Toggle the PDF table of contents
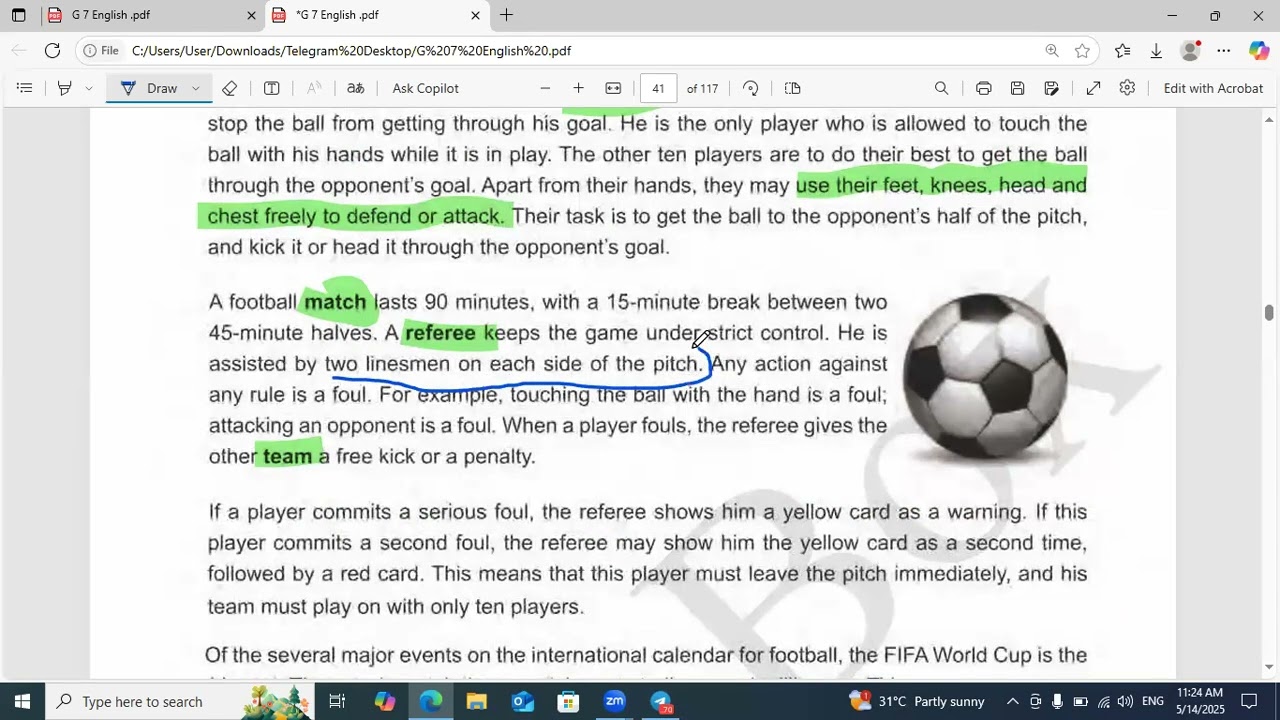 pos(25,88)
